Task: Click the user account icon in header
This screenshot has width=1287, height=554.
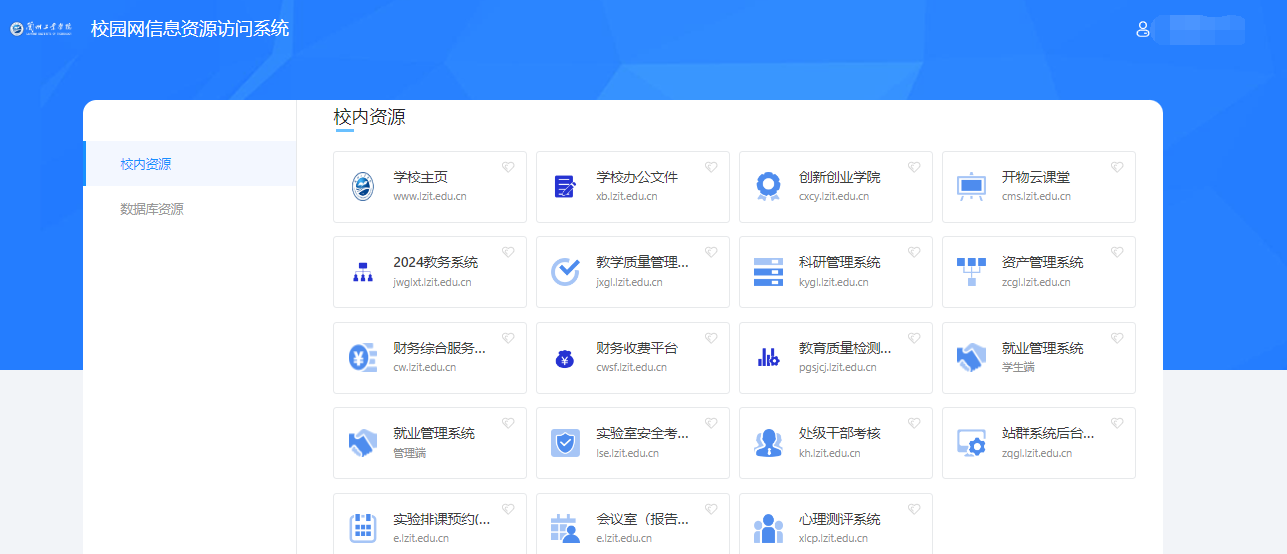Action: pyautogui.click(x=1142, y=29)
